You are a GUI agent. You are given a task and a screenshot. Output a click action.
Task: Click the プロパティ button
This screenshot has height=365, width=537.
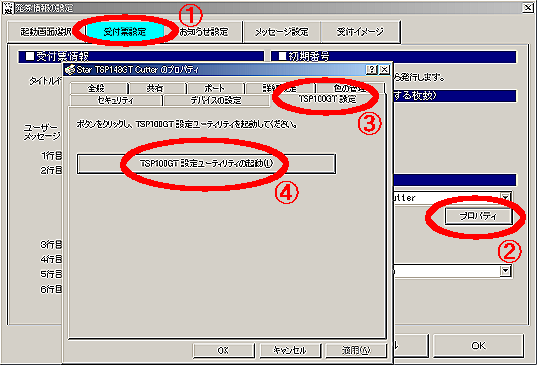click(478, 216)
